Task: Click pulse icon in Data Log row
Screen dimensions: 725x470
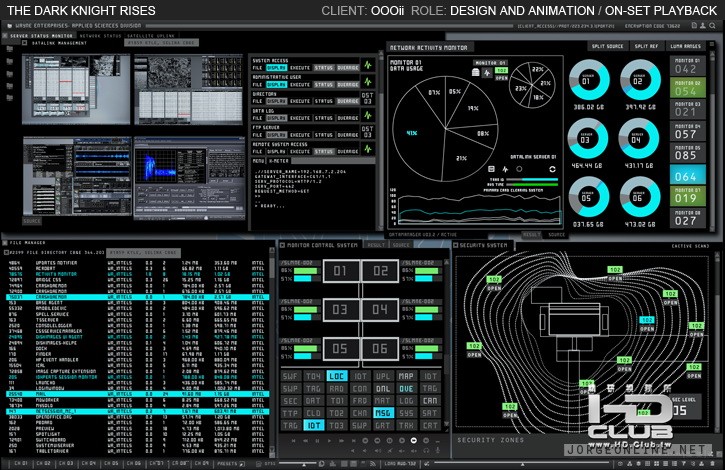Action: click(368, 115)
